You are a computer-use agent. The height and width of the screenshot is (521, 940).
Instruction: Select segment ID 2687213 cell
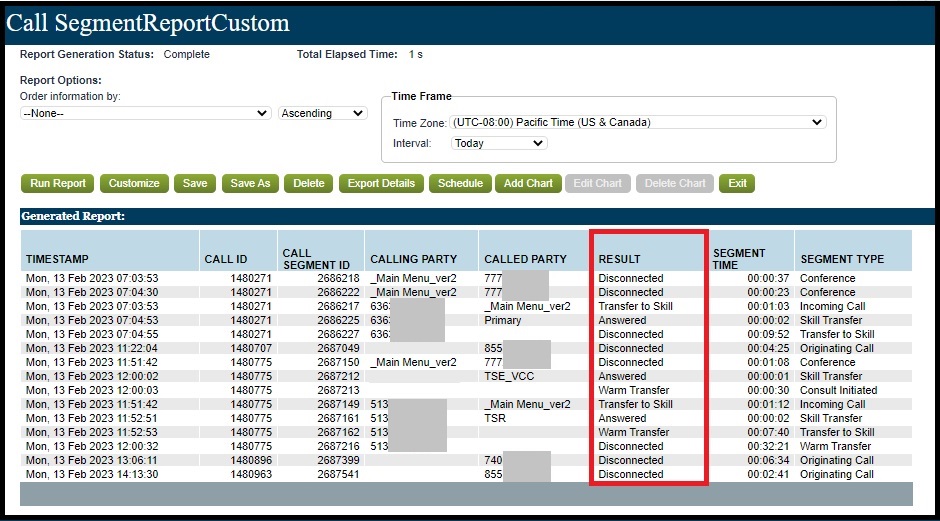338,390
